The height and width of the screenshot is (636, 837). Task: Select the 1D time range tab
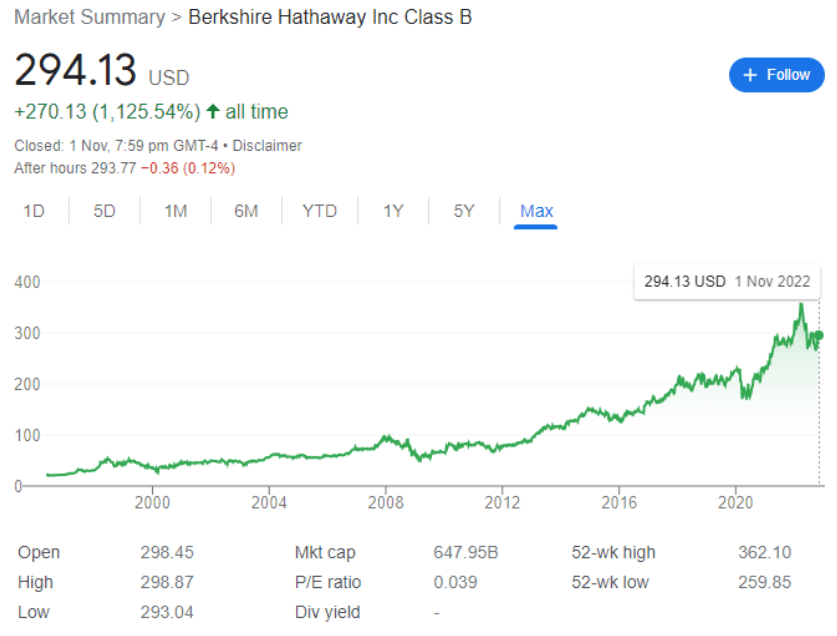point(34,211)
